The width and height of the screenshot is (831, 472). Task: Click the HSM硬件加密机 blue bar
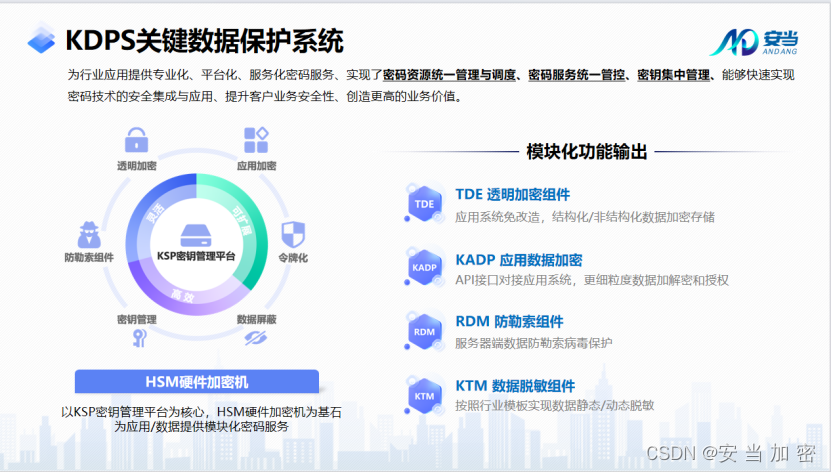[x=197, y=381]
